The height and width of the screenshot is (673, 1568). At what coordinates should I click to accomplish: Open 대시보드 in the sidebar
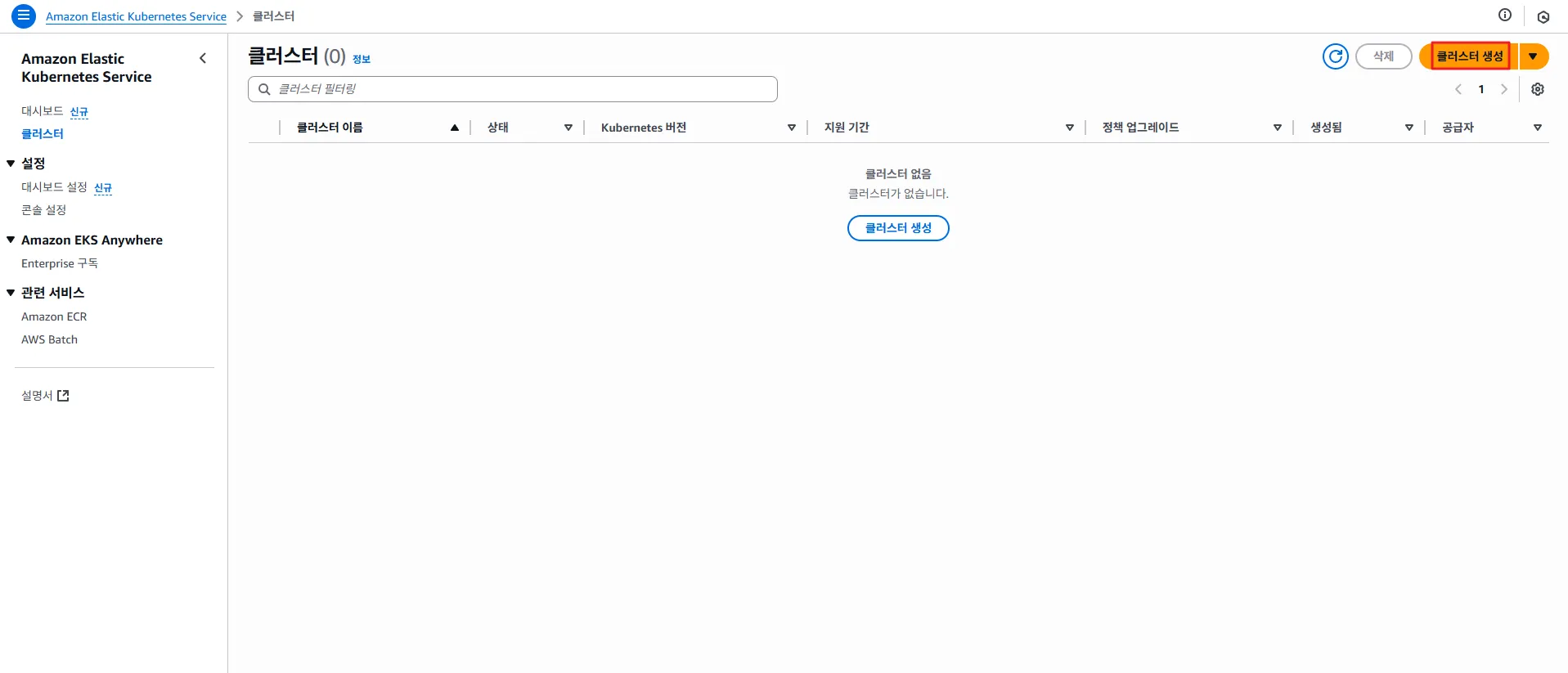42,111
